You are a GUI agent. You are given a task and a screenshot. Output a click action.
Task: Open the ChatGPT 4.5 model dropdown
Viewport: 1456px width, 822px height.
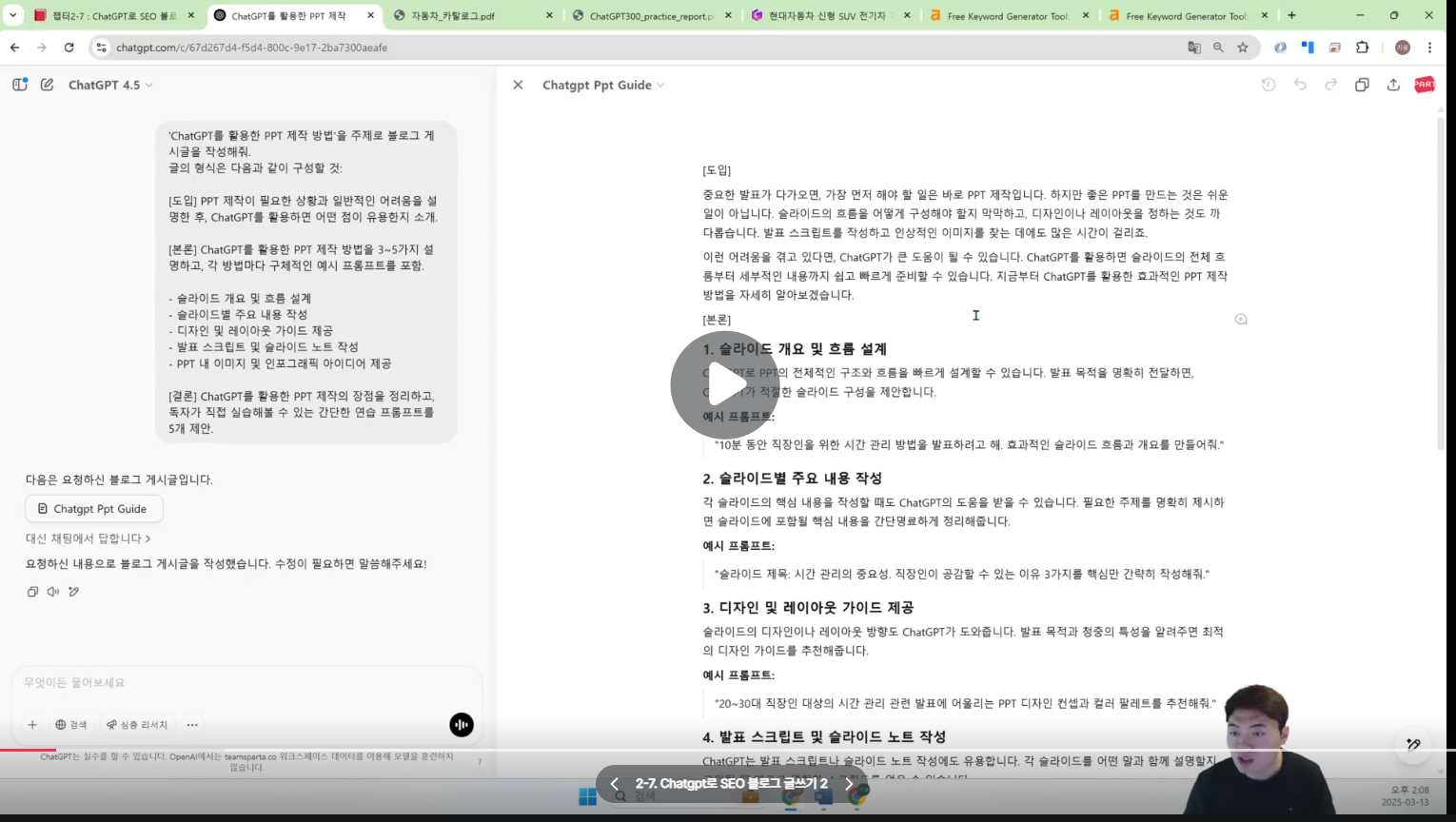click(x=110, y=85)
